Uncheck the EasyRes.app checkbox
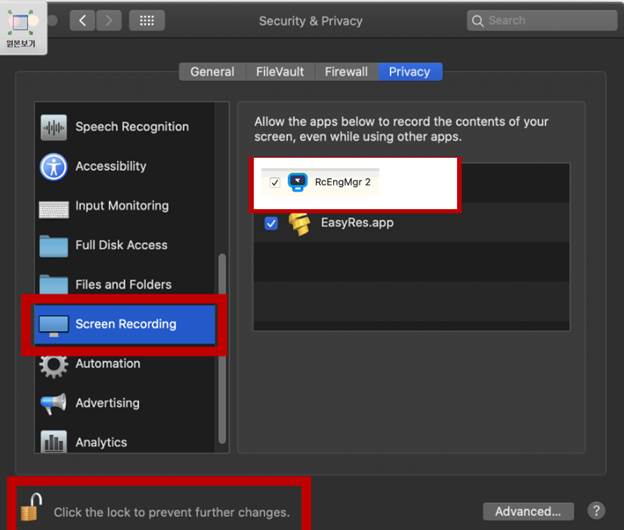 (271, 223)
